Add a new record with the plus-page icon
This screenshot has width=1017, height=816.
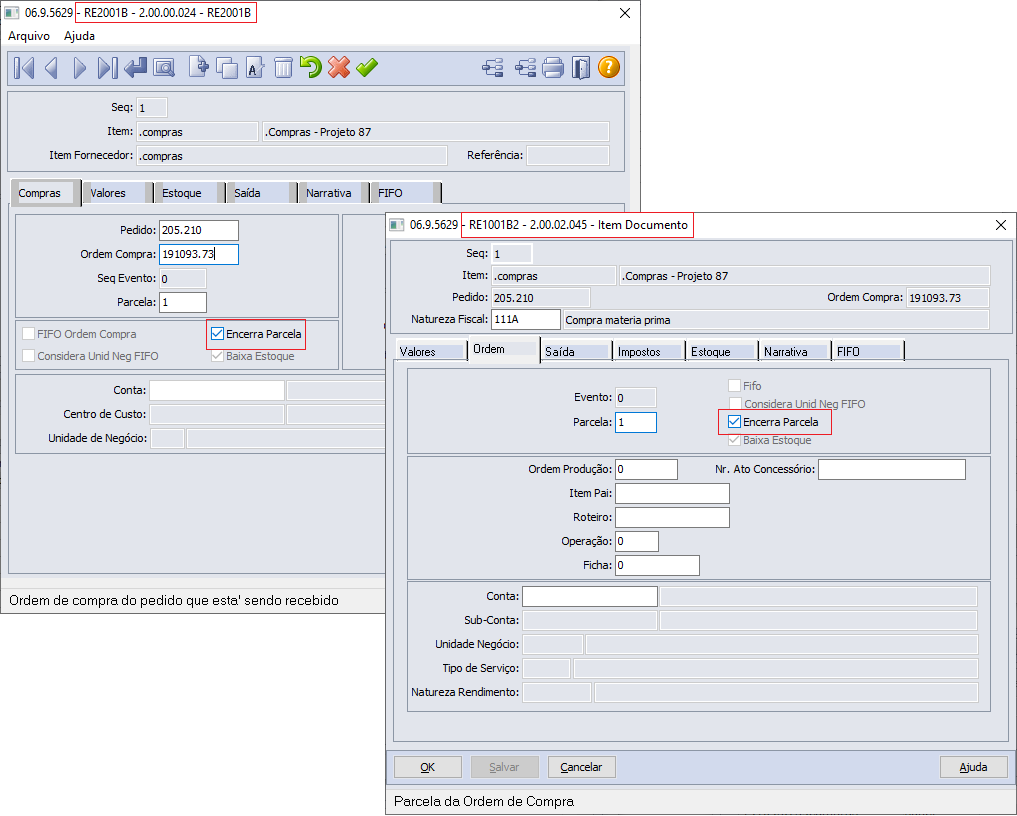(x=198, y=67)
